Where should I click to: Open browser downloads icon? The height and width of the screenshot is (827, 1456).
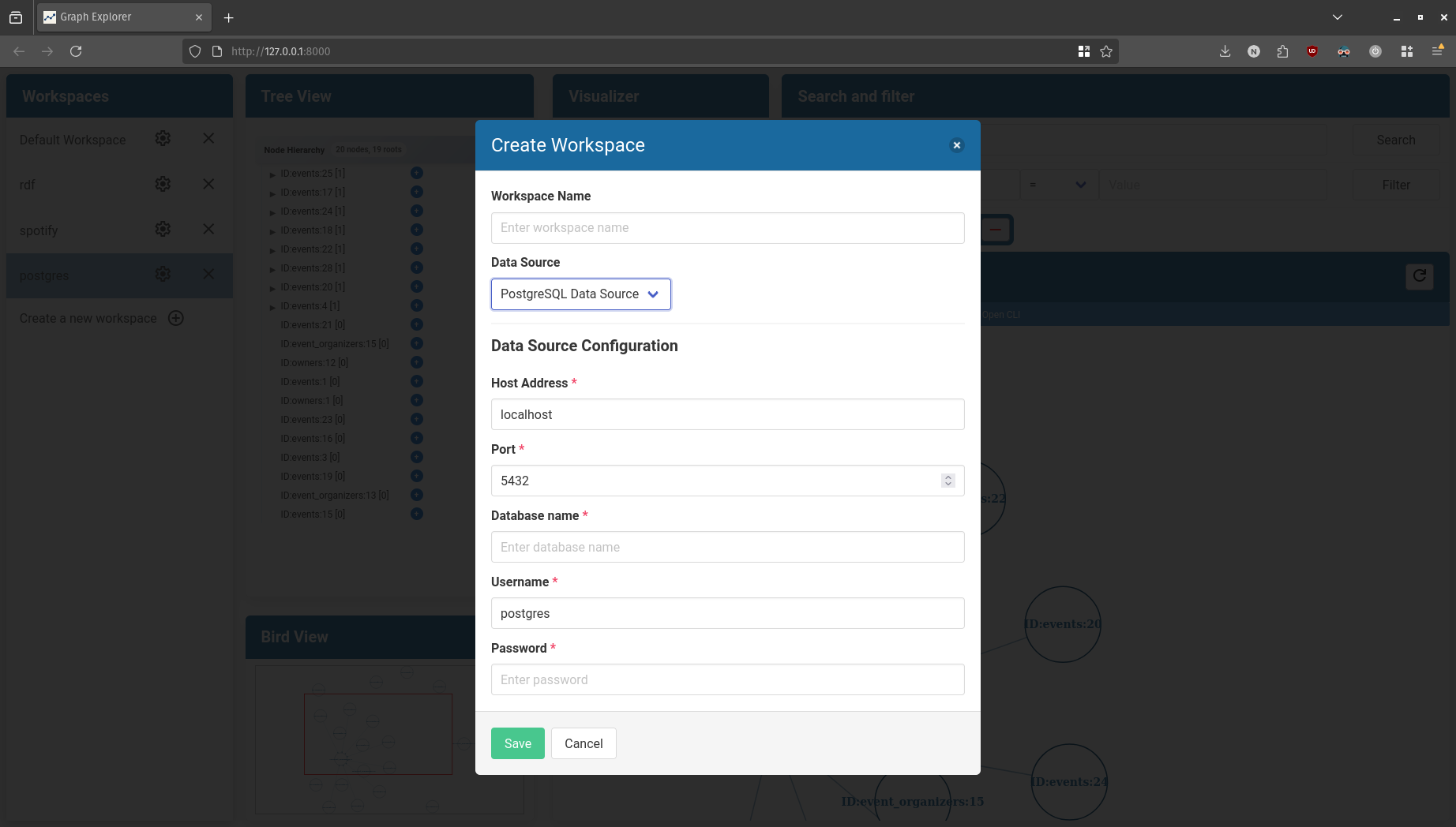(x=1225, y=51)
